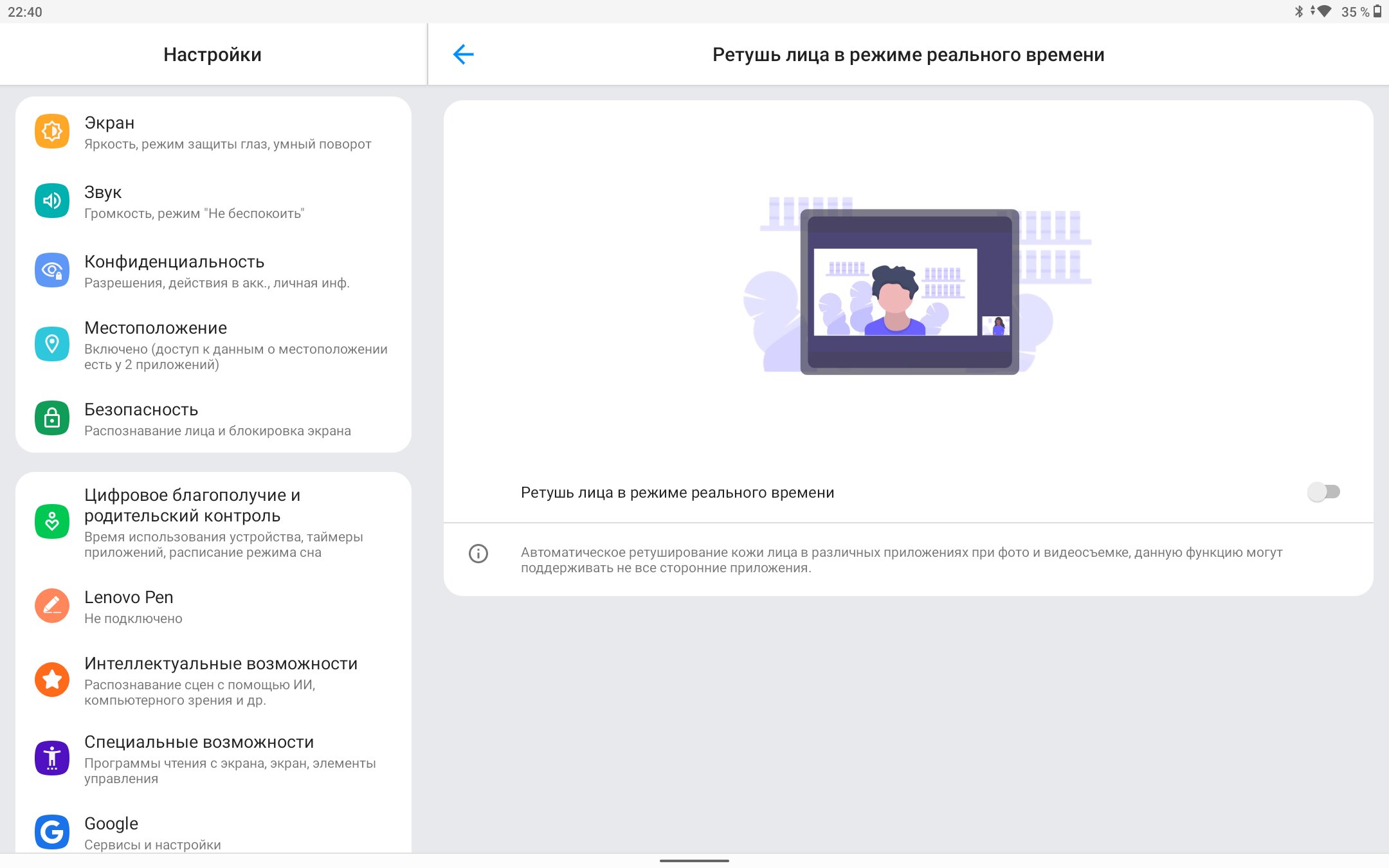Click the Lenovo Pen pencil icon
The image size is (1389, 868).
click(x=52, y=606)
